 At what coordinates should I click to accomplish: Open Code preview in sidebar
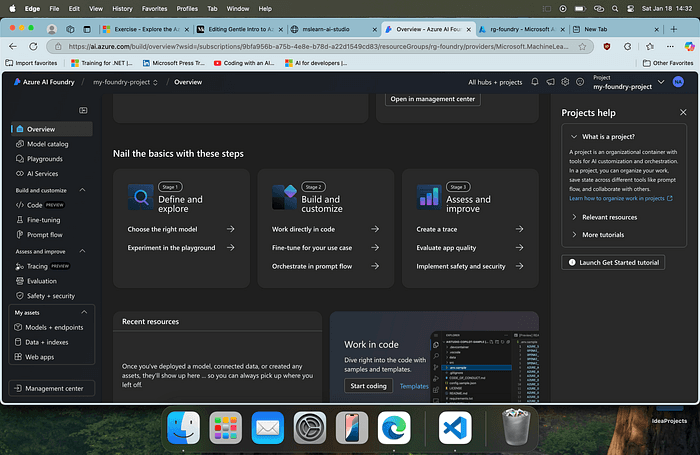click(40, 205)
